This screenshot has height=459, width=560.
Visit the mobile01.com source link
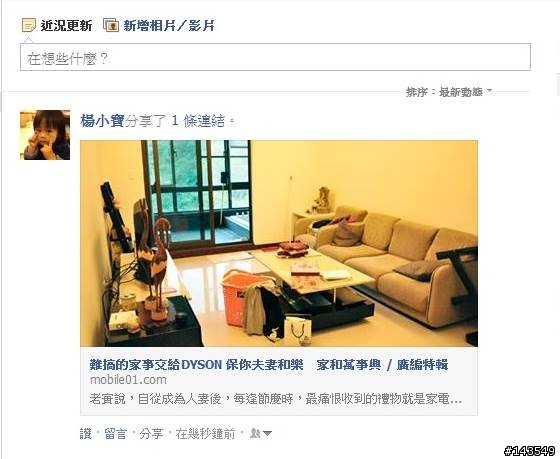point(128,380)
